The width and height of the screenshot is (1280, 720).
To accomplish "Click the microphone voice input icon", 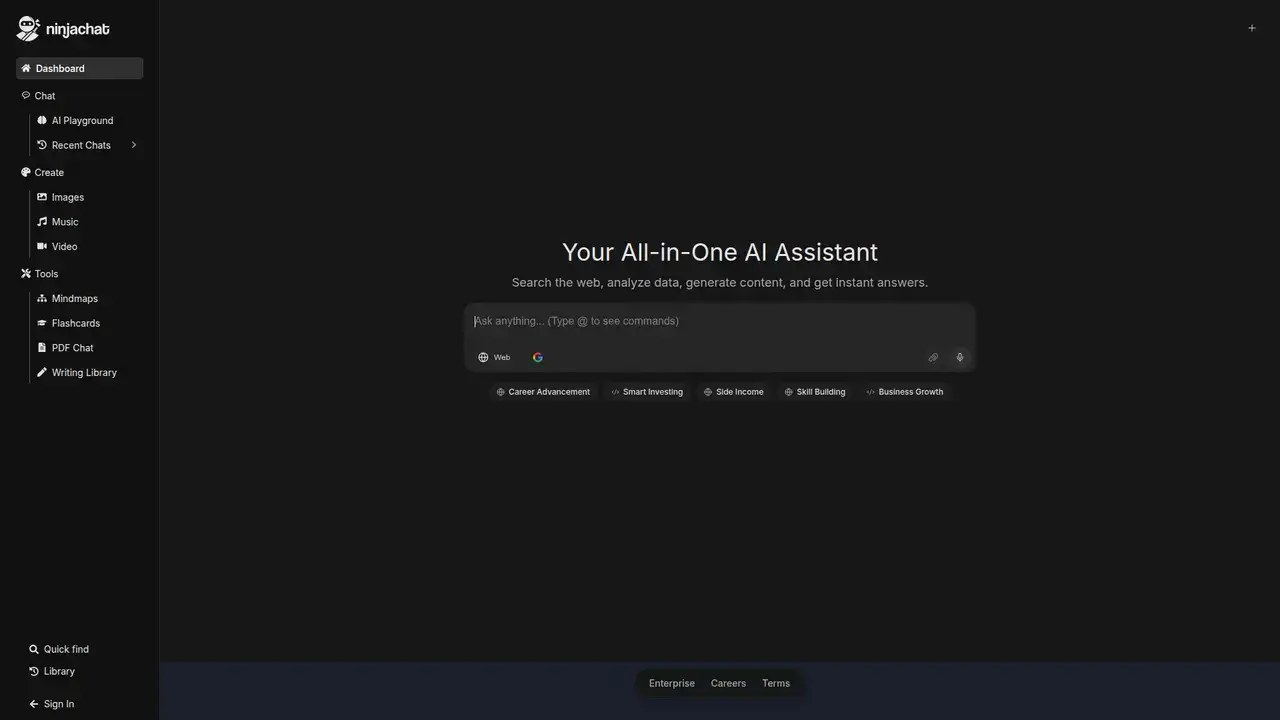I will tap(959, 357).
